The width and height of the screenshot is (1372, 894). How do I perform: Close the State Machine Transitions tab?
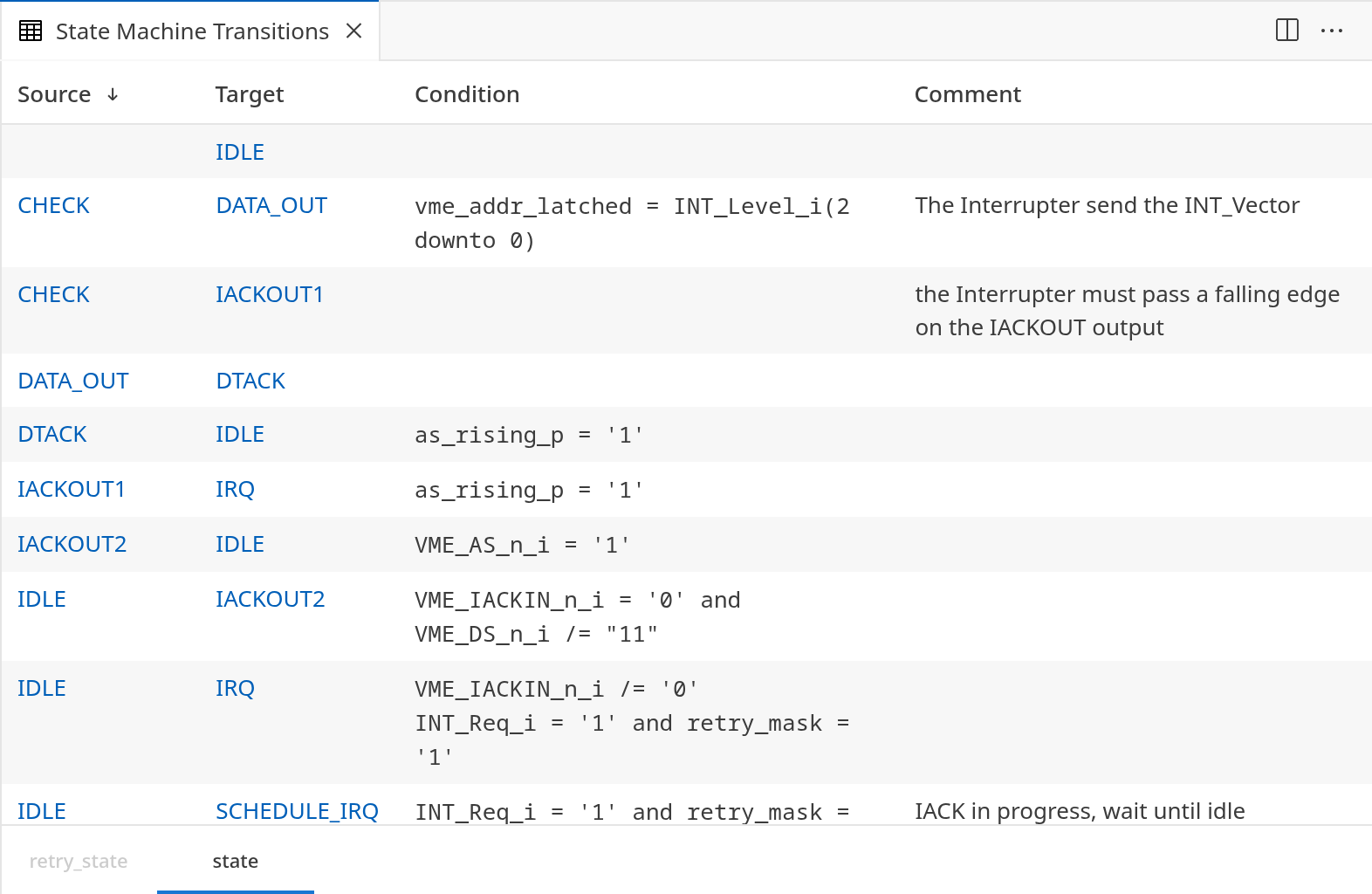pos(353,31)
